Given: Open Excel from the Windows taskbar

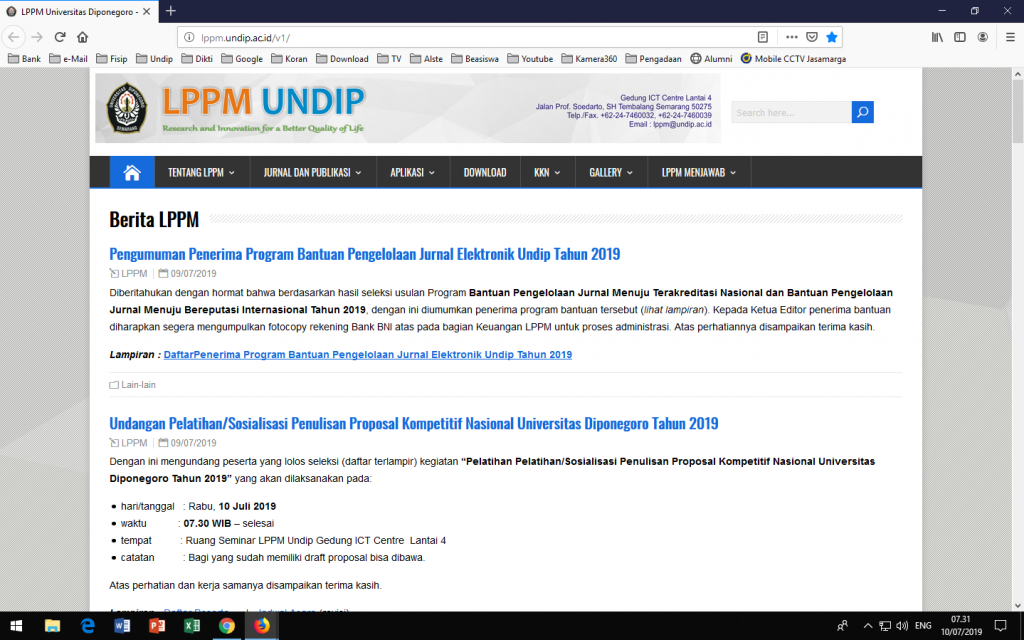Looking at the screenshot, I should [x=191, y=626].
